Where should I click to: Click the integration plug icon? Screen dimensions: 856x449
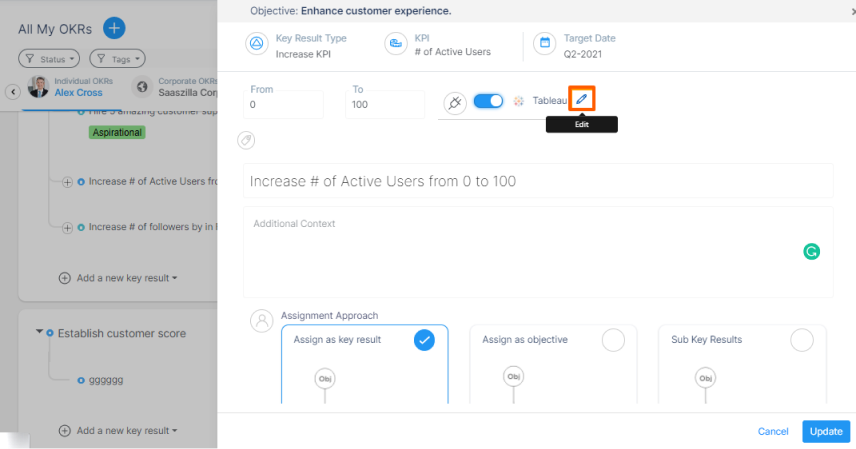455,102
